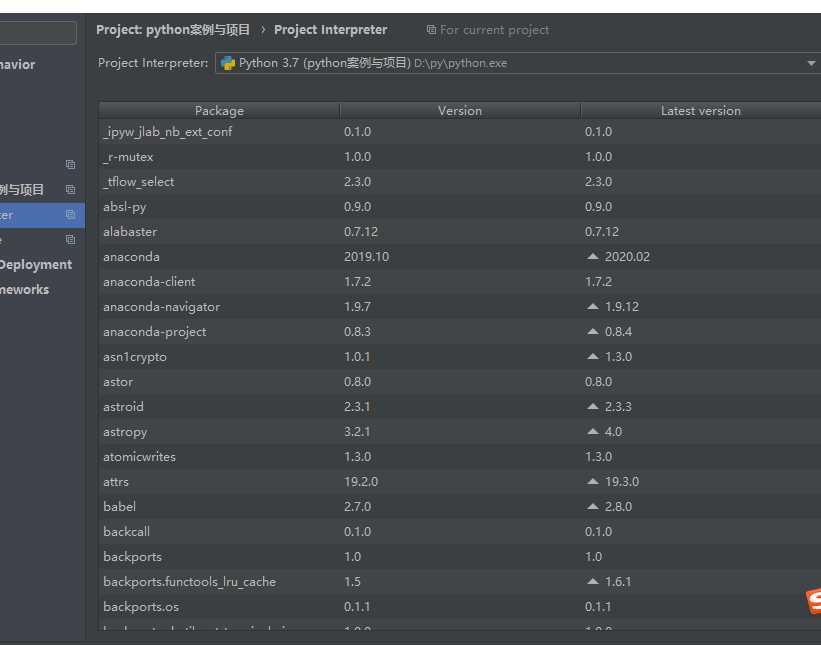Viewport: 821px width, 645px height.
Task: Click upgrade arrow icon for astroid 2.3.3
Action: pos(593,406)
